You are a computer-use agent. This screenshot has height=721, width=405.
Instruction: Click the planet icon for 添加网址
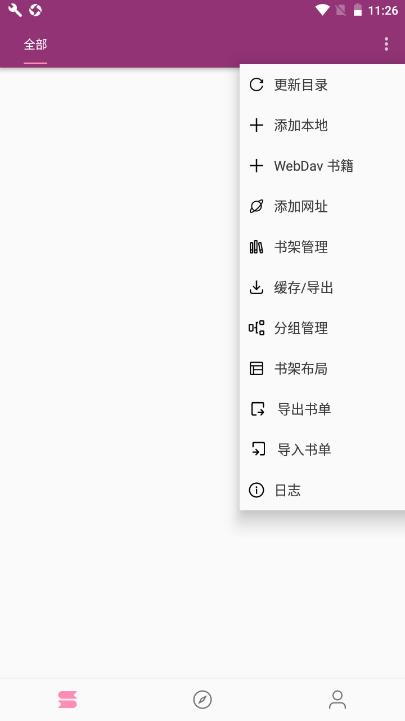click(256, 206)
